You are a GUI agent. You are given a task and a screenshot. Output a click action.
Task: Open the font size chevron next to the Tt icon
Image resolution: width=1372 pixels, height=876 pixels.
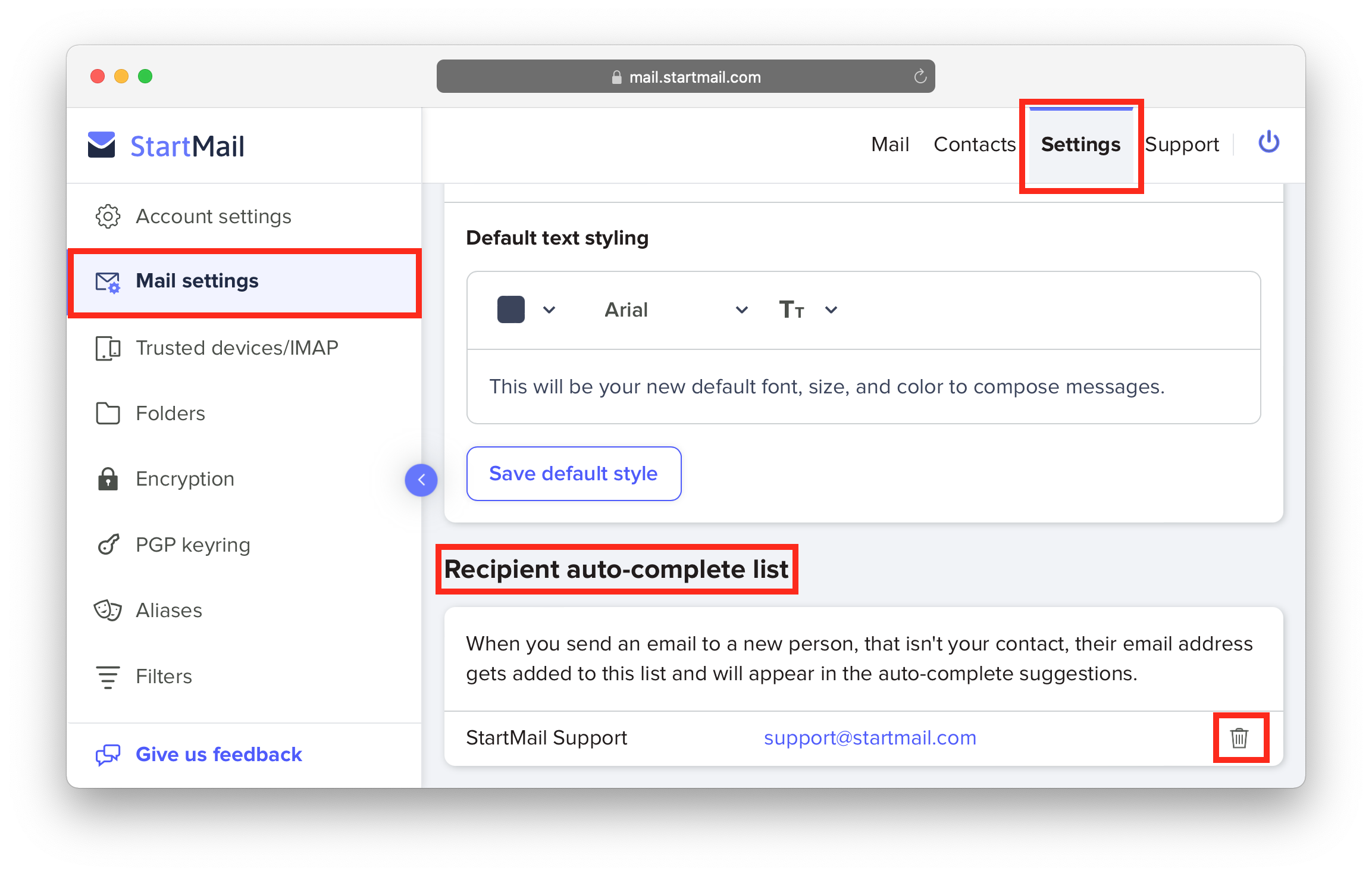point(831,309)
